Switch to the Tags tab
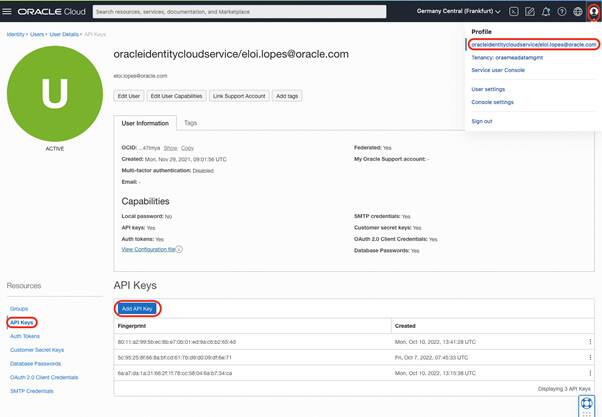Image resolution: width=602 pixels, height=417 pixels. 190,123
